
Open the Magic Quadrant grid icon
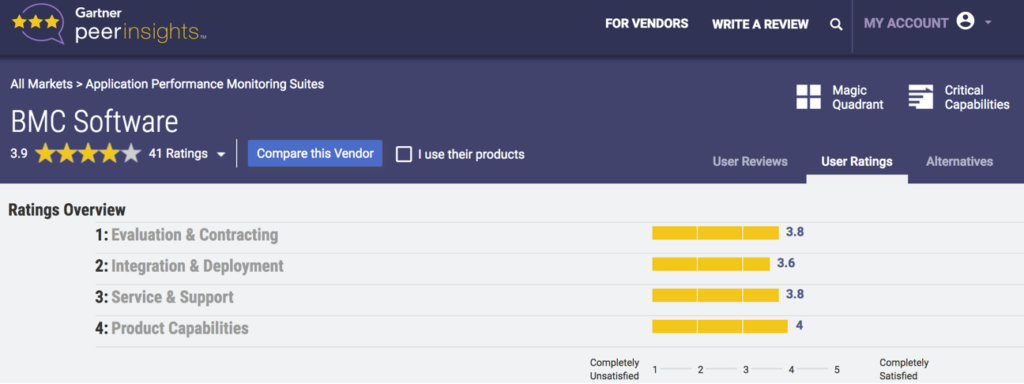coord(808,97)
